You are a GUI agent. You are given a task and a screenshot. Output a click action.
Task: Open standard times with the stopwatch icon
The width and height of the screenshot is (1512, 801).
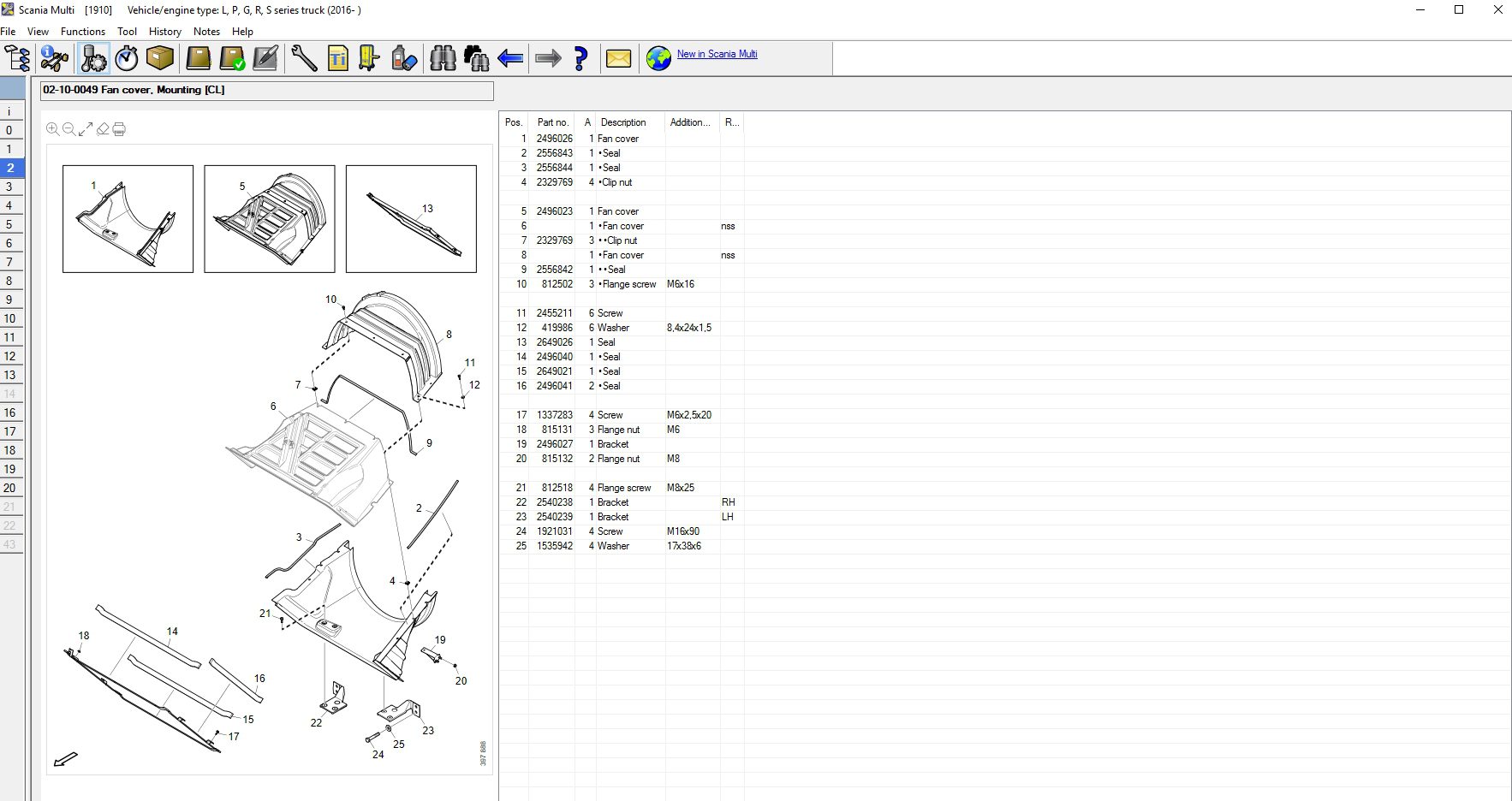(128, 58)
